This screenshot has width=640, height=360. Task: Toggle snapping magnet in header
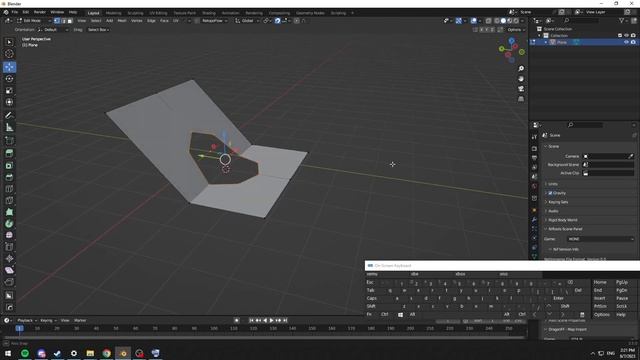click(278, 21)
